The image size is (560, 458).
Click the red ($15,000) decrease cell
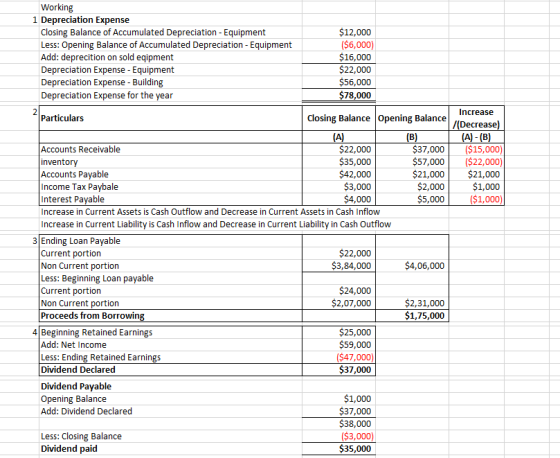[x=484, y=149]
